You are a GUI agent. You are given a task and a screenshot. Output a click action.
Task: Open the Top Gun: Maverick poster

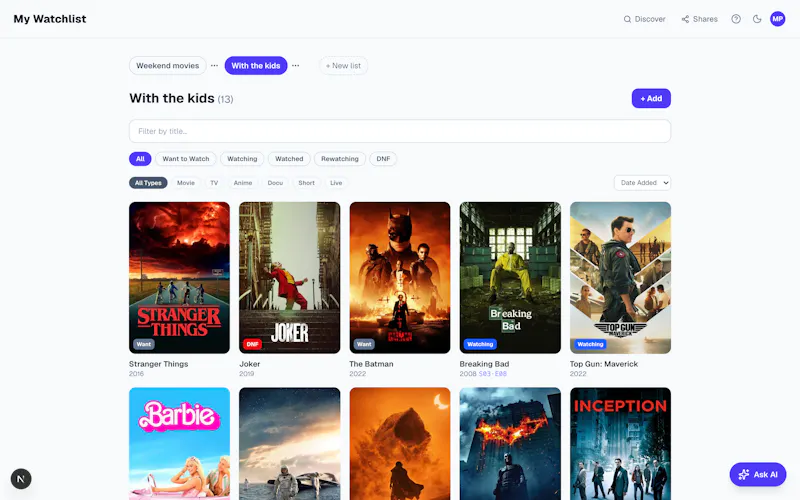coord(620,278)
